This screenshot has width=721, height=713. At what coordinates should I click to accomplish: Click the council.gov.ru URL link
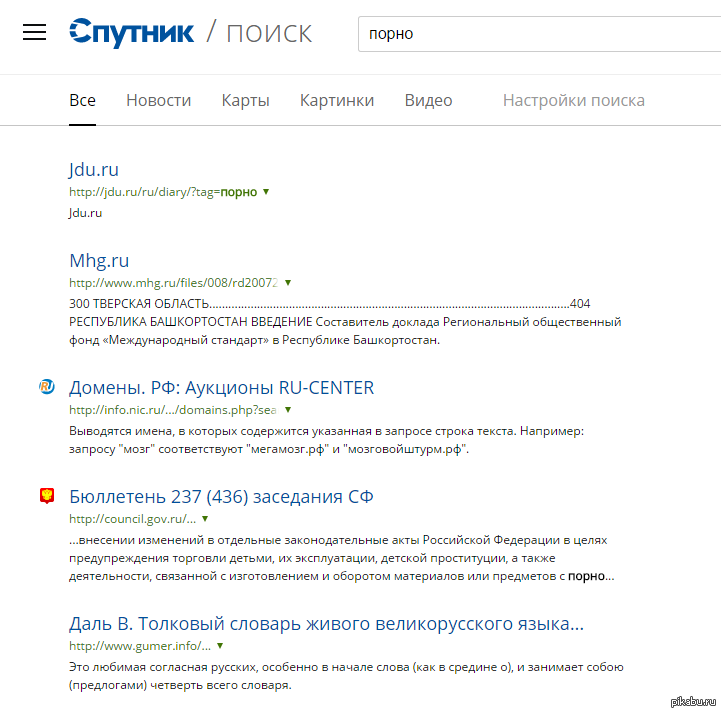coord(132,519)
